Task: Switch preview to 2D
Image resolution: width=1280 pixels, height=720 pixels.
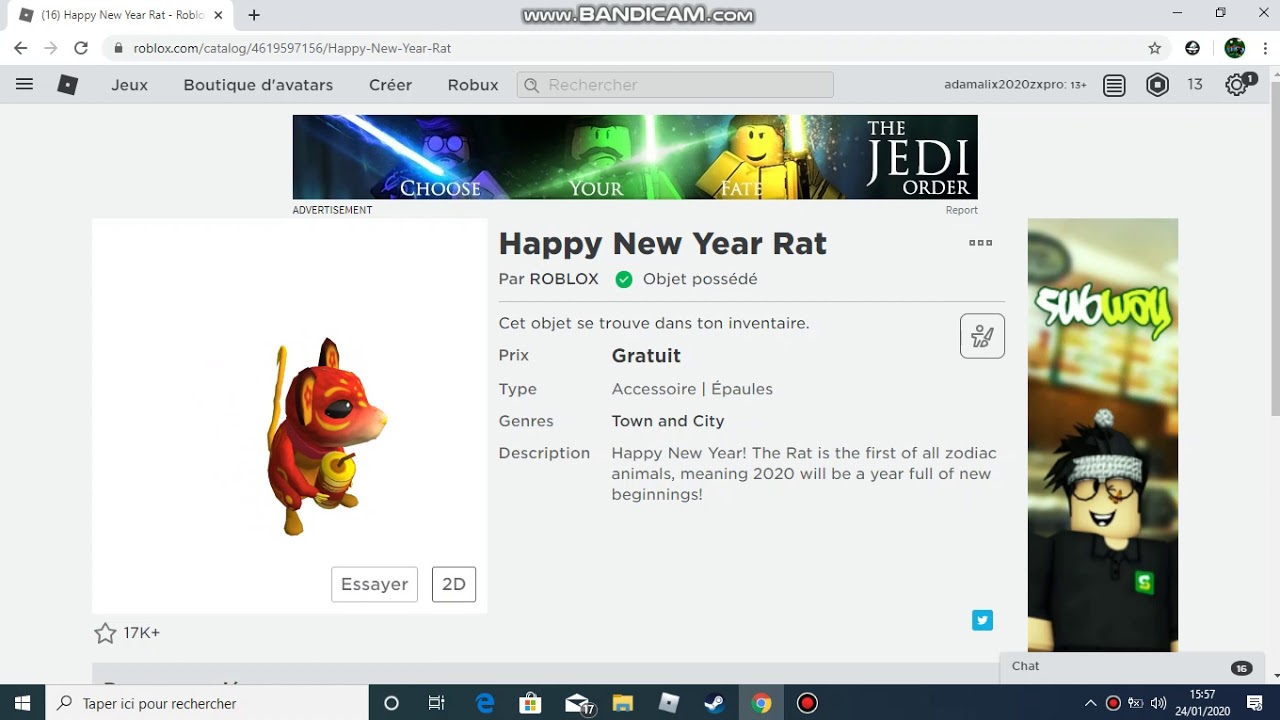Action: (454, 584)
